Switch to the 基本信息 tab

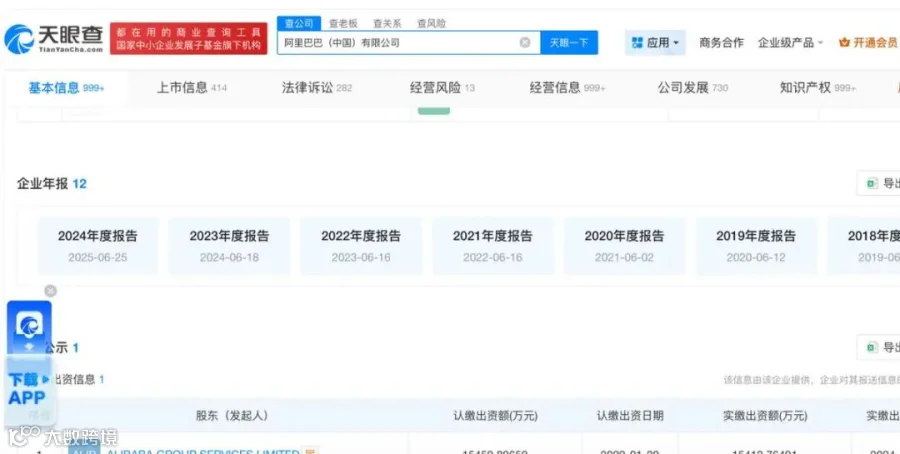coord(67,88)
